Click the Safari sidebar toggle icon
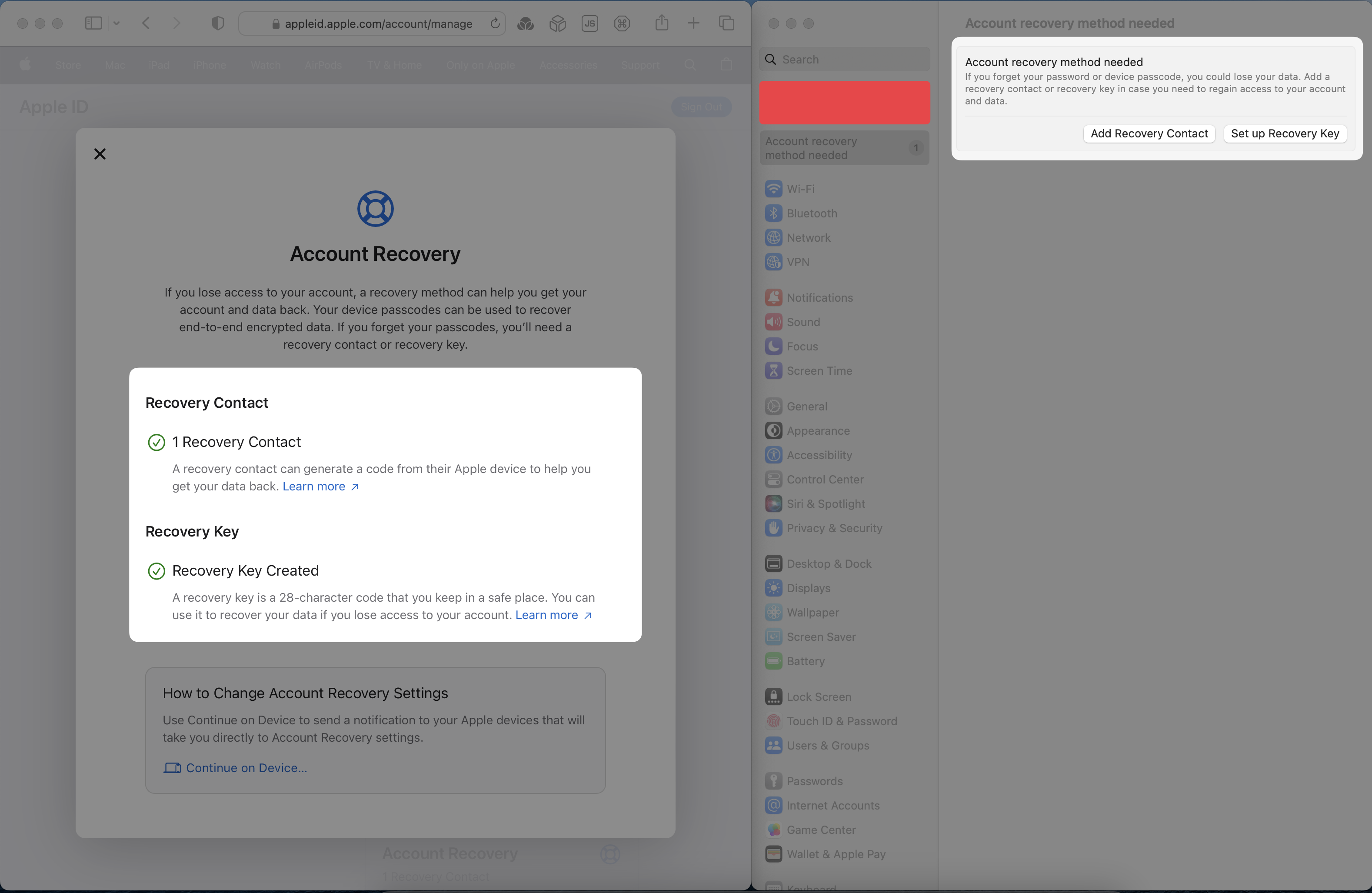Image resolution: width=1372 pixels, height=893 pixels. point(93,23)
